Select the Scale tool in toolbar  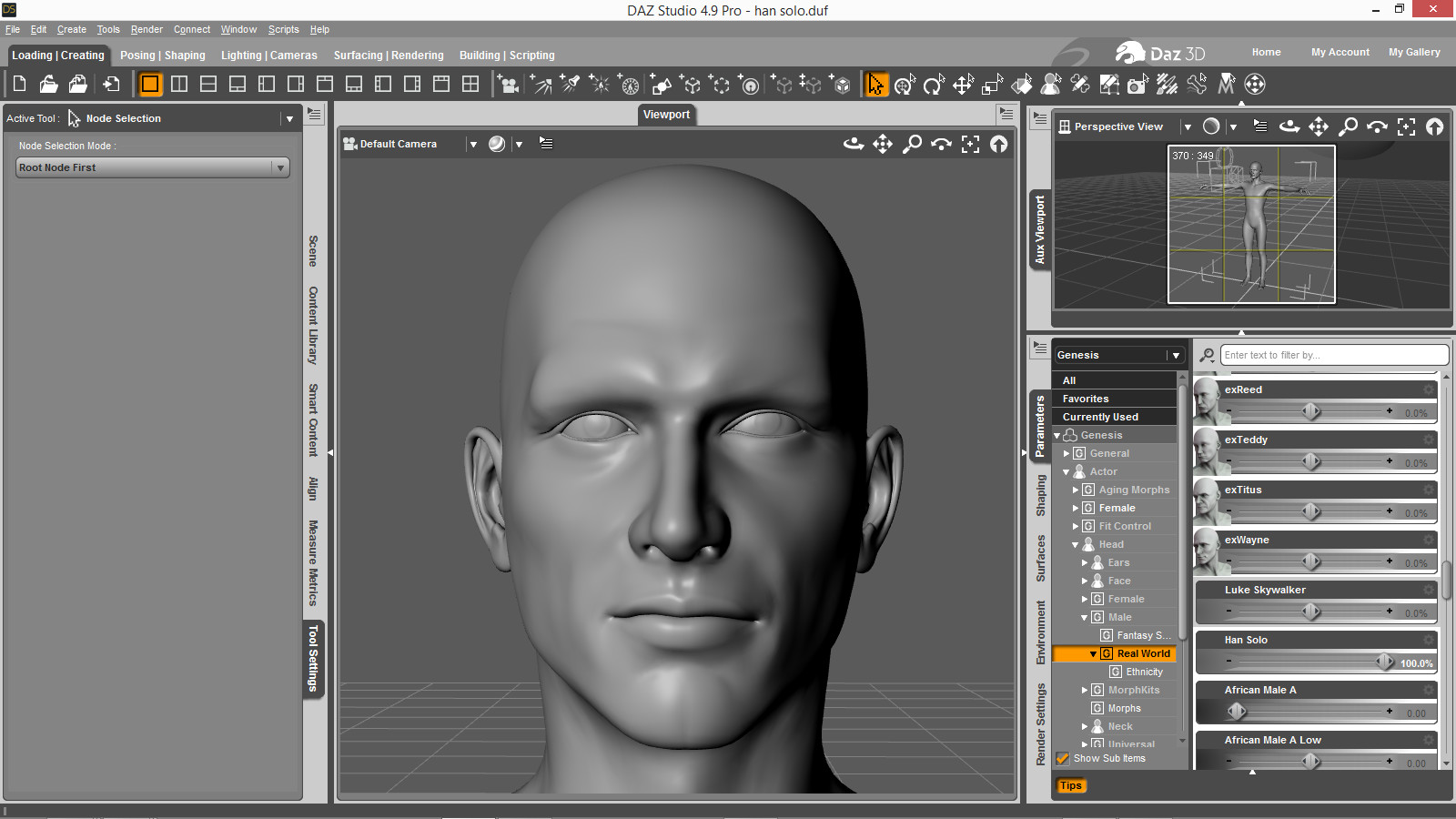tap(992, 85)
